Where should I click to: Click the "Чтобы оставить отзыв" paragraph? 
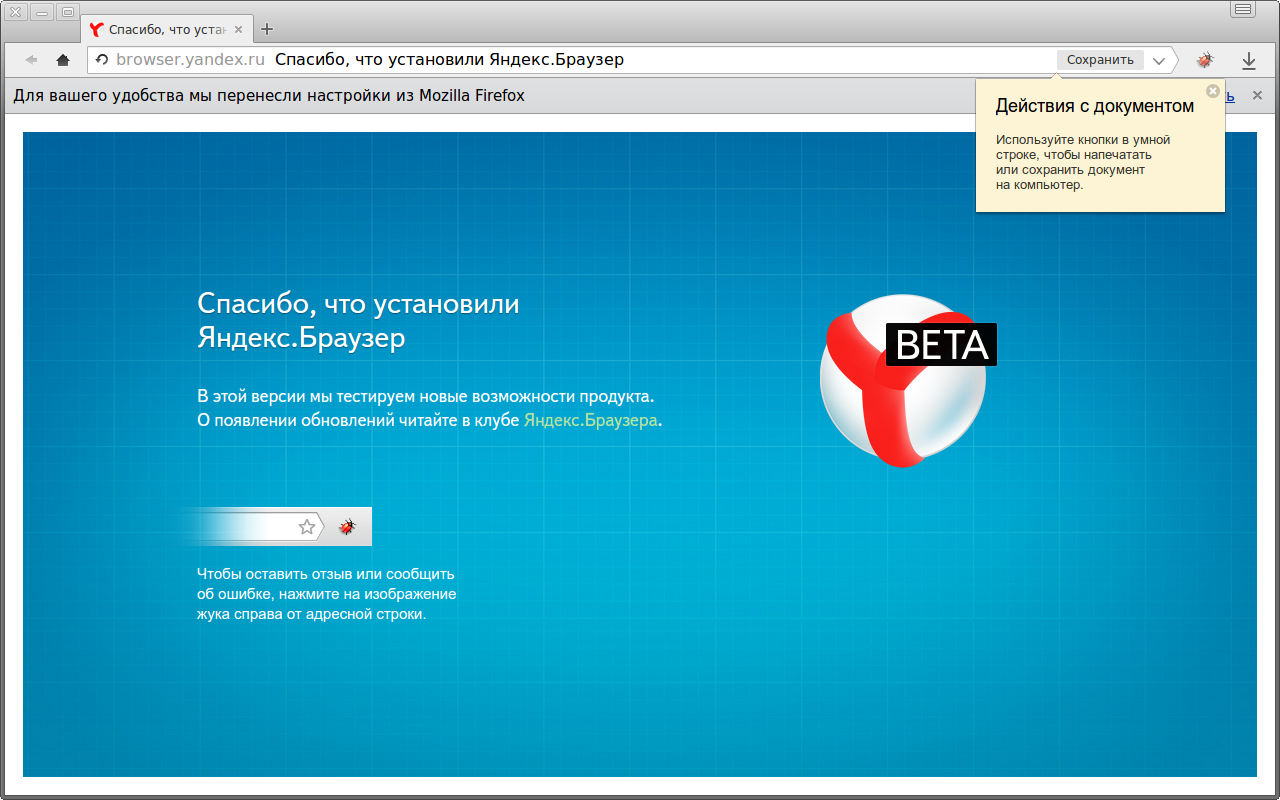click(326, 594)
